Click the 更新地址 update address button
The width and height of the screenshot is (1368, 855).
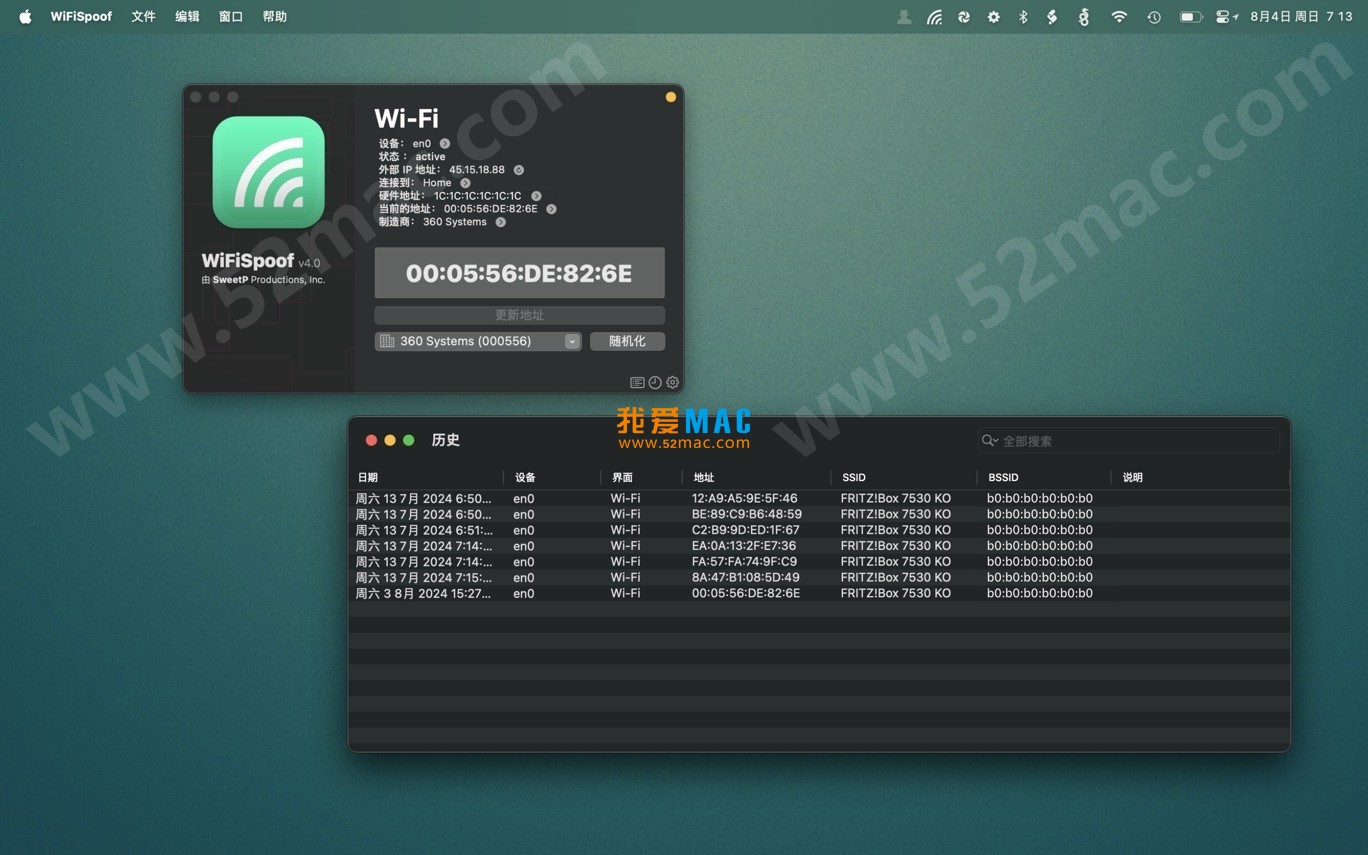coord(519,315)
